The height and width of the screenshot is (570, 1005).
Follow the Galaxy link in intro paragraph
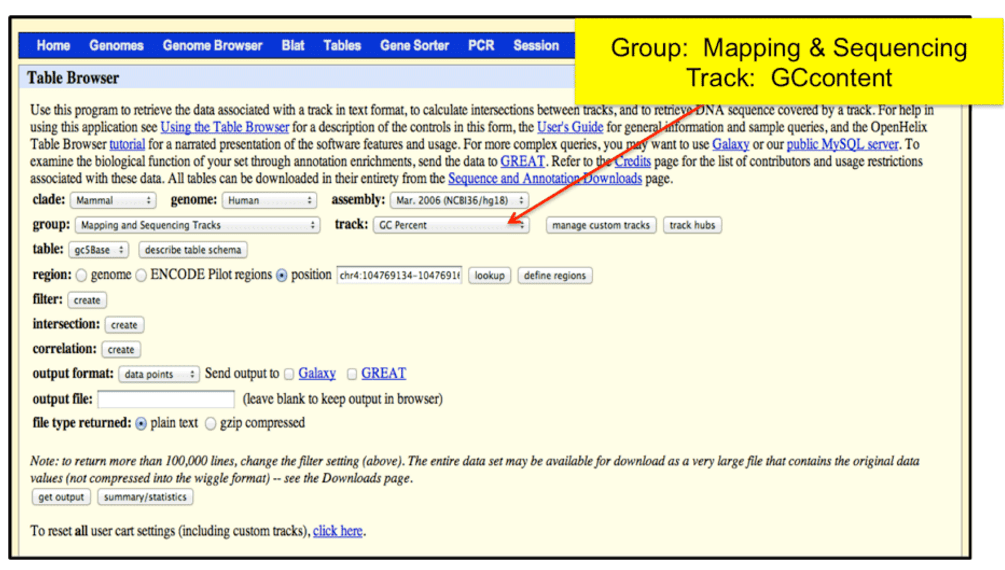point(731,144)
